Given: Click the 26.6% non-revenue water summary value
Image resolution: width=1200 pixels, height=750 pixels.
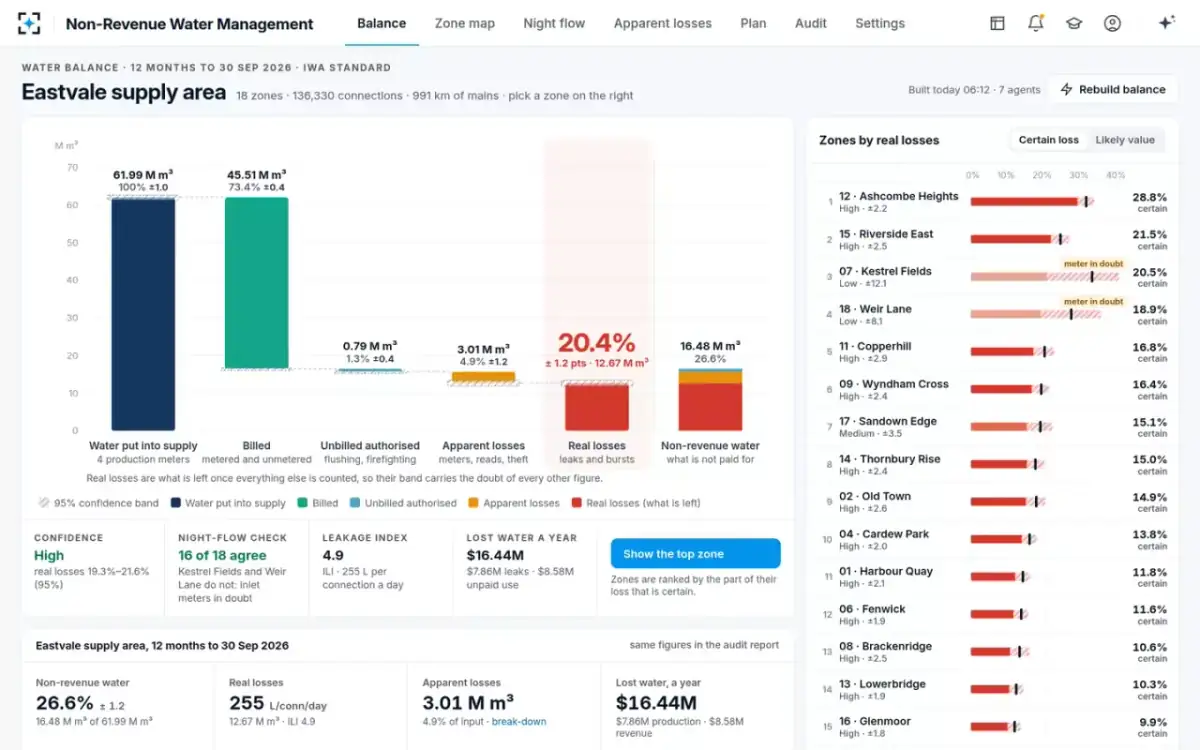Looking at the screenshot, I should coord(65,702).
